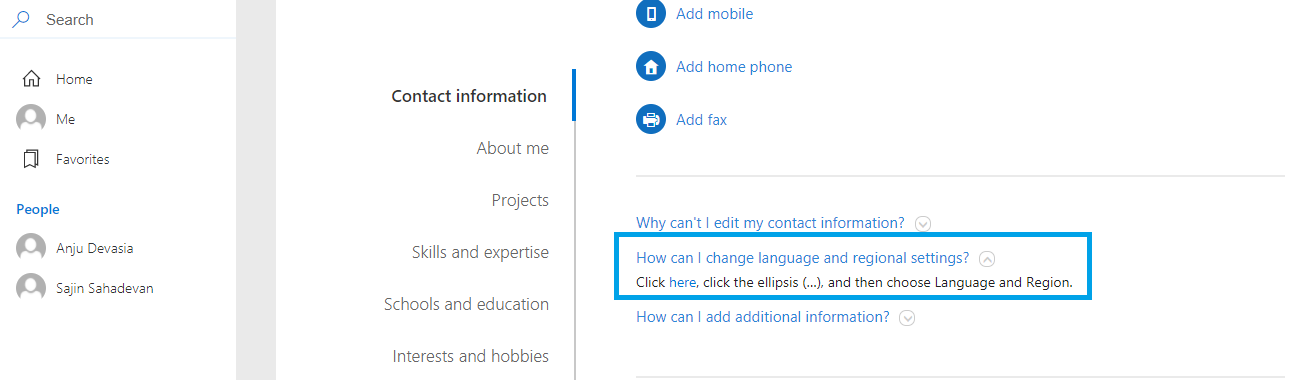Viewport: 1308px width, 380px height.
Task: Open the Projects section tab
Action: tap(520, 200)
